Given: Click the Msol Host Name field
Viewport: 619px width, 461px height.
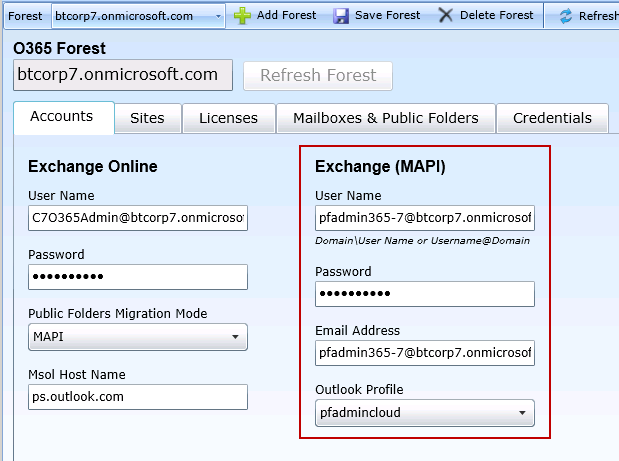Looking at the screenshot, I should tap(137, 396).
